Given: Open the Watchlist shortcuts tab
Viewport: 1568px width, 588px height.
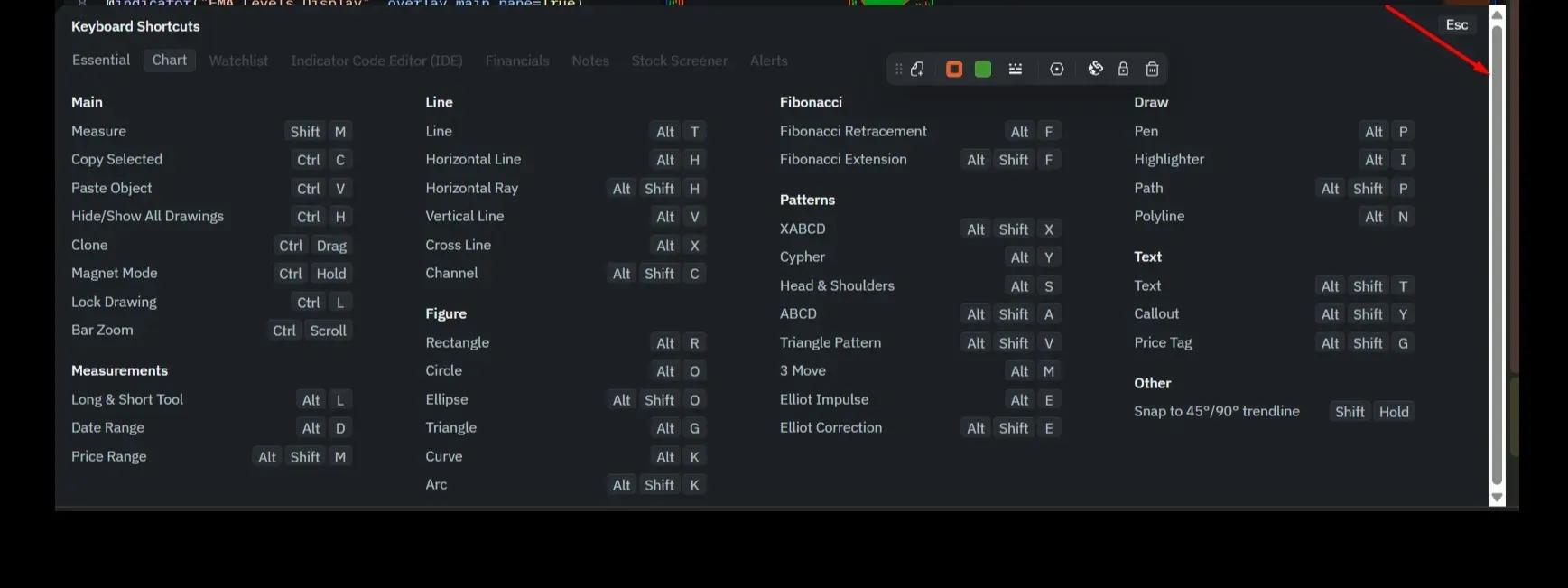Looking at the screenshot, I should [238, 61].
